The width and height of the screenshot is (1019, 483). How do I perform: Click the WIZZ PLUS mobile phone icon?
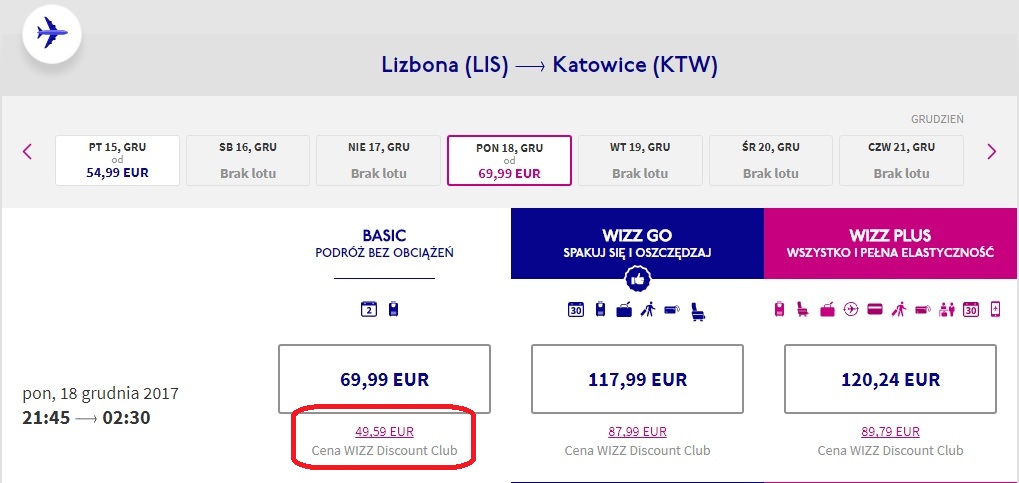click(995, 309)
